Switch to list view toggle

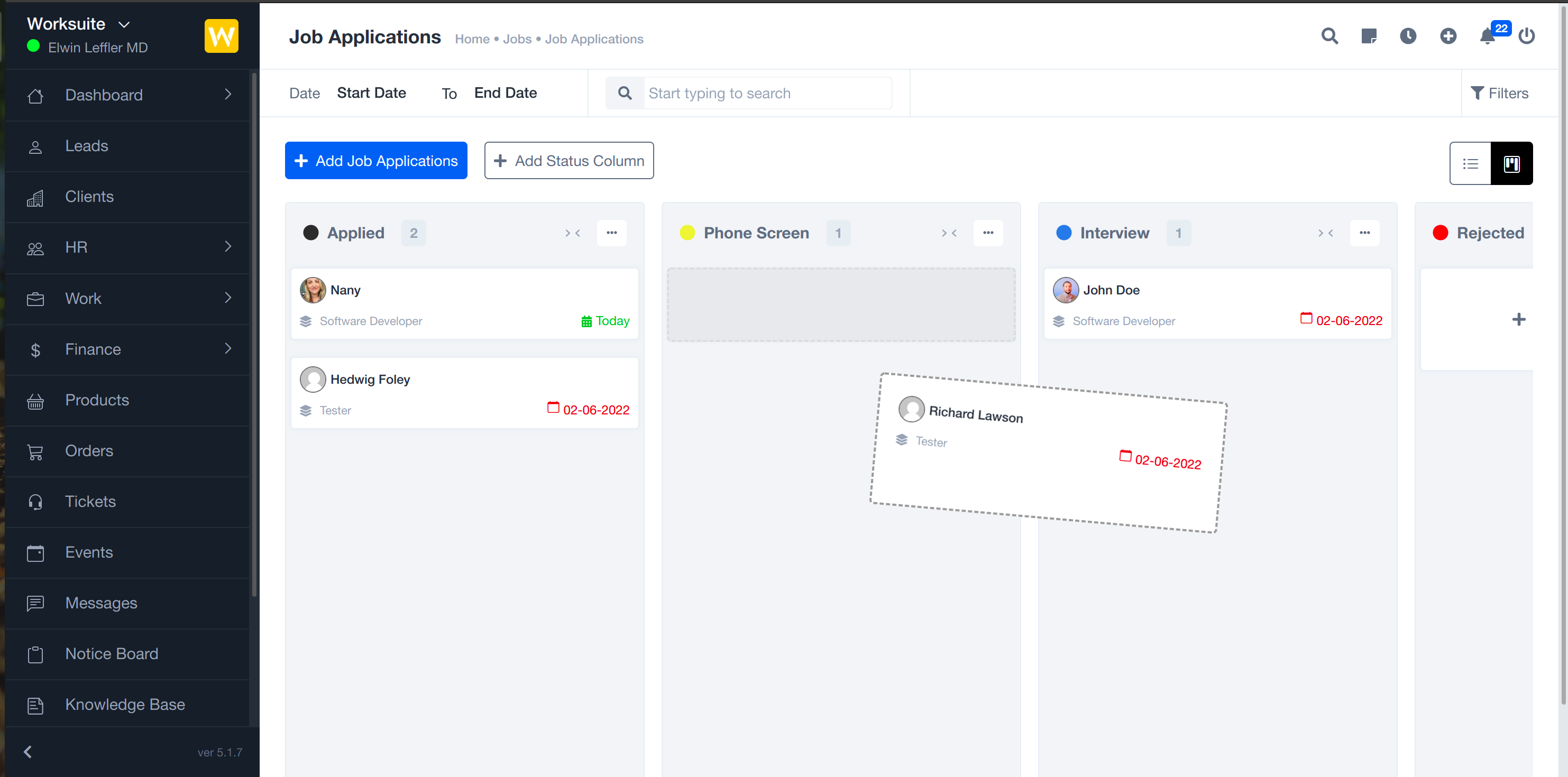click(1470, 164)
